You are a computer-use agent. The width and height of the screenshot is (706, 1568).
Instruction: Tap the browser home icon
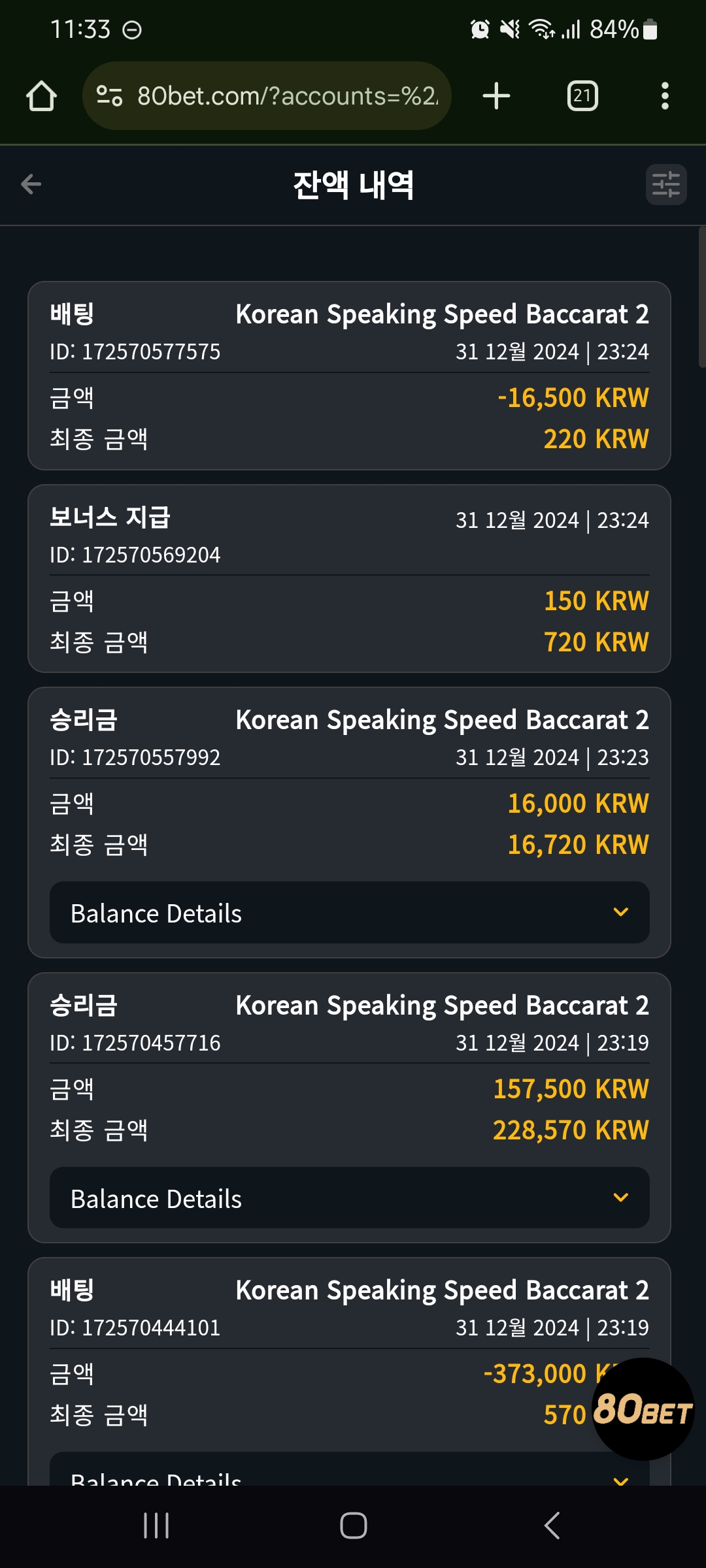(41, 96)
